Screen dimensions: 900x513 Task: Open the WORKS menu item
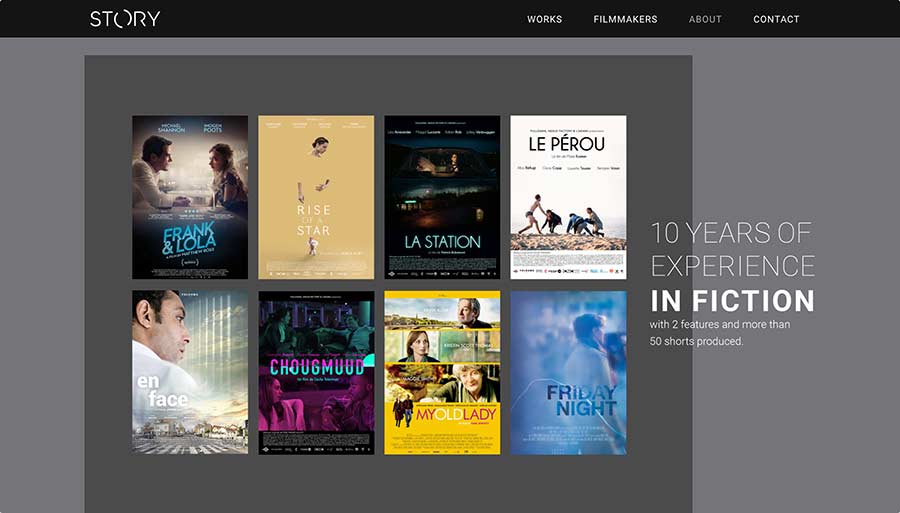click(545, 19)
